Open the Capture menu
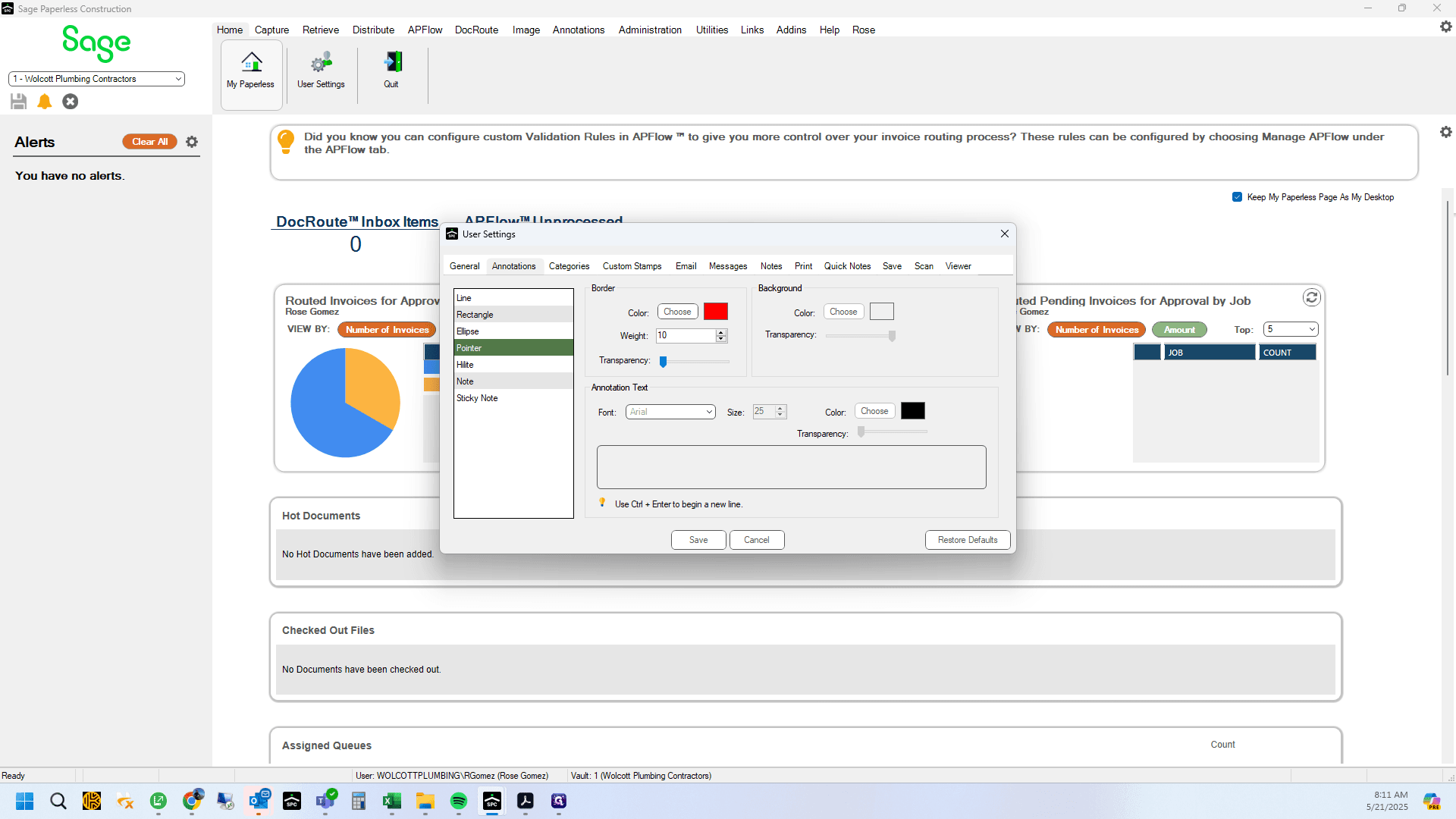Viewport: 1456px width, 819px height. pyautogui.click(x=271, y=30)
